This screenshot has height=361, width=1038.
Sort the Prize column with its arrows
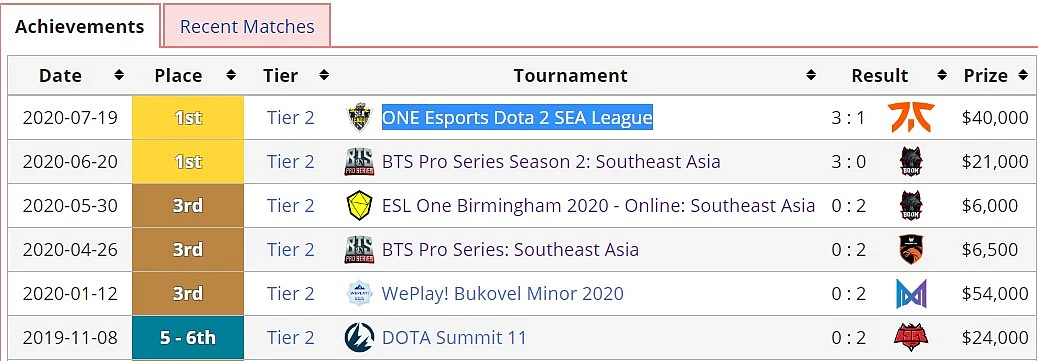point(1021,76)
